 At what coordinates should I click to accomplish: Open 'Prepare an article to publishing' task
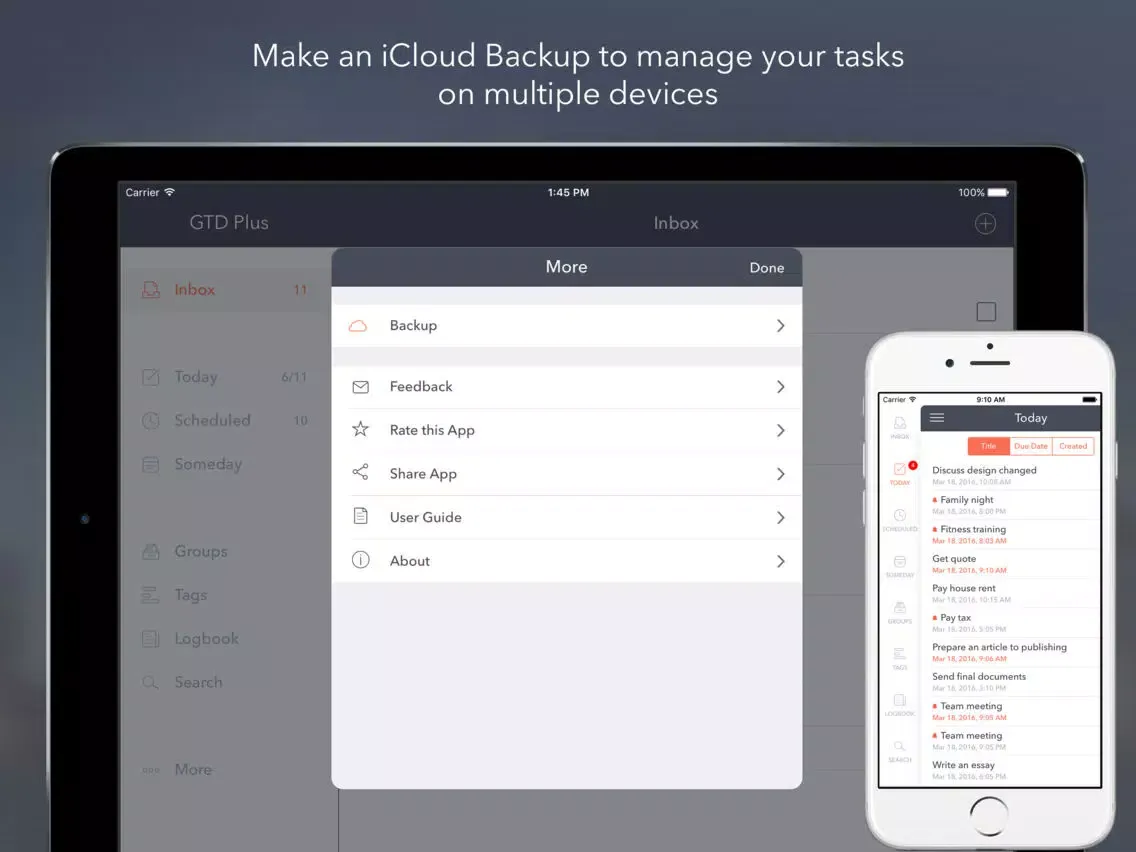click(1011, 652)
